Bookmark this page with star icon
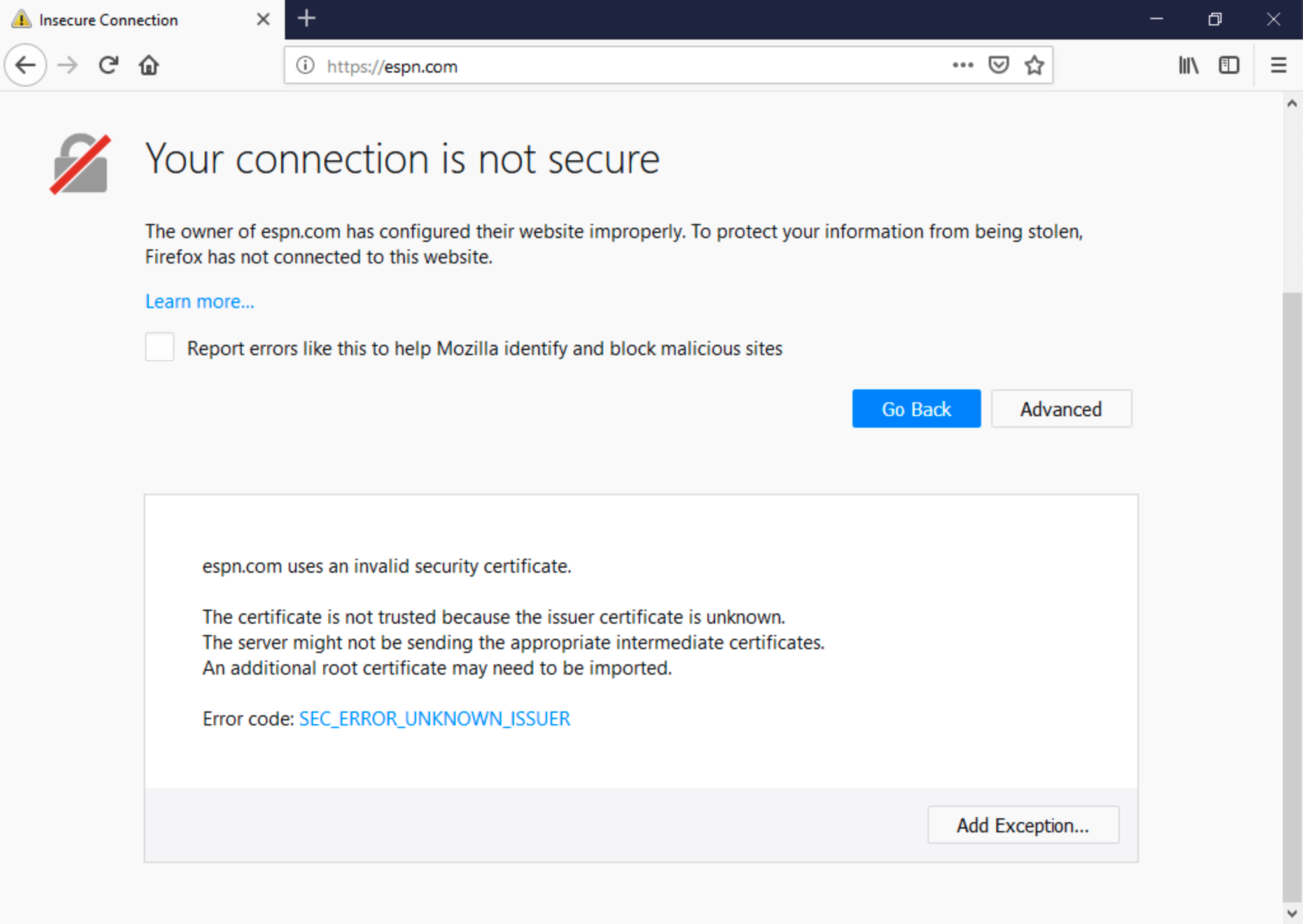 pos(1035,65)
